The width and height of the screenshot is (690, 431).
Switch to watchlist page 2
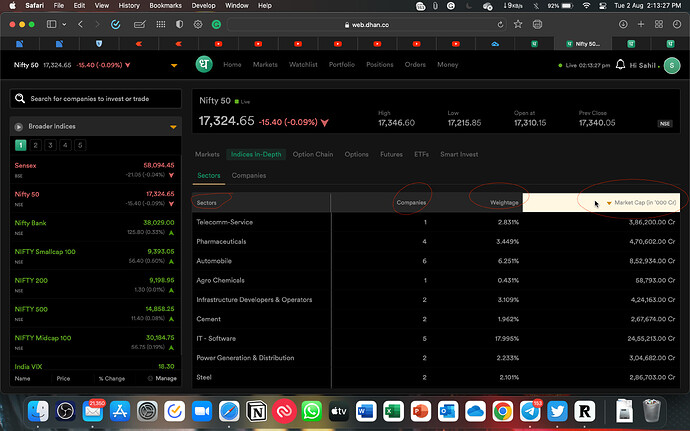(36, 145)
